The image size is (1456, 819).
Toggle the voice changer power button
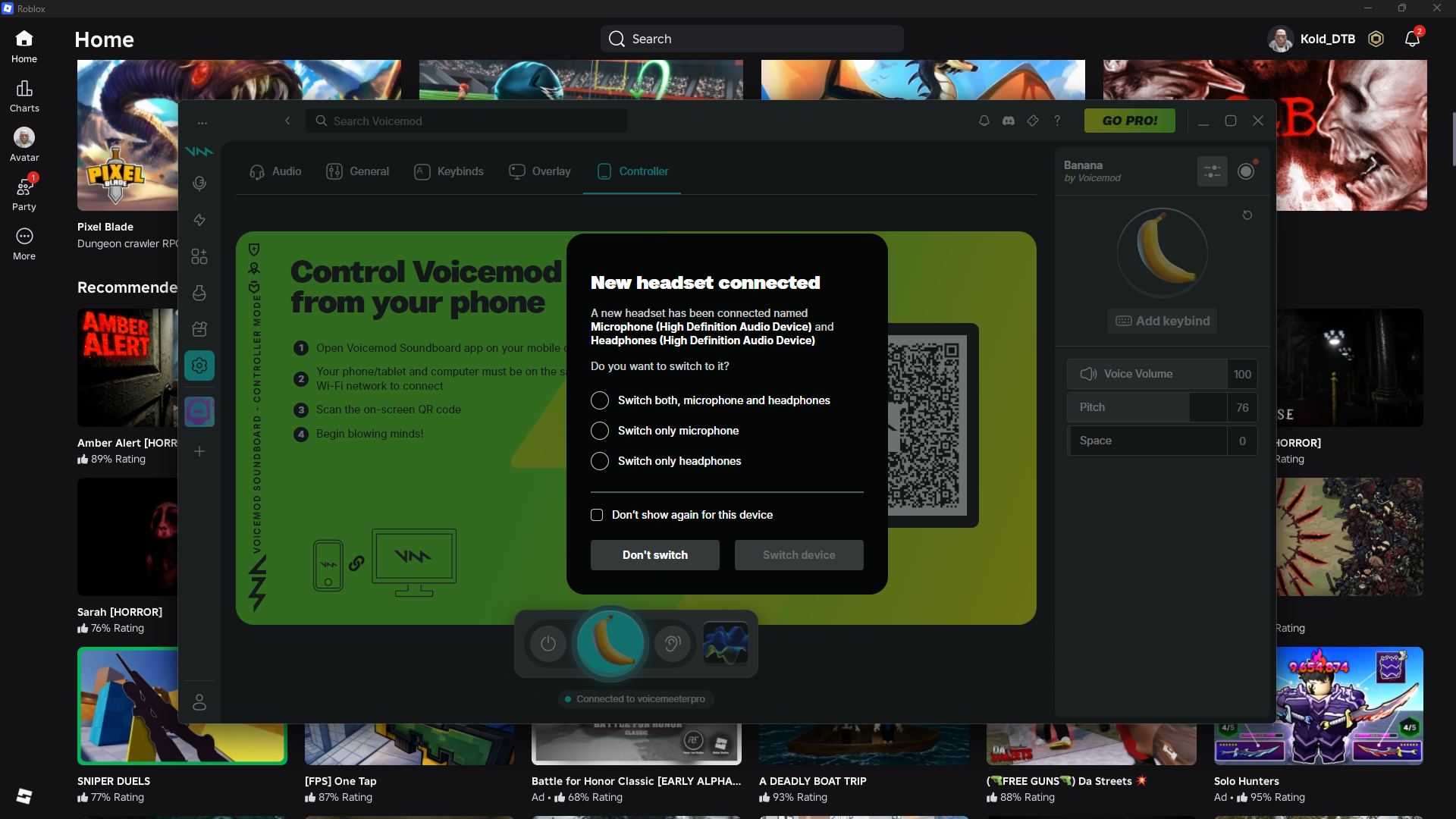pyautogui.click(x=548, y=644)
